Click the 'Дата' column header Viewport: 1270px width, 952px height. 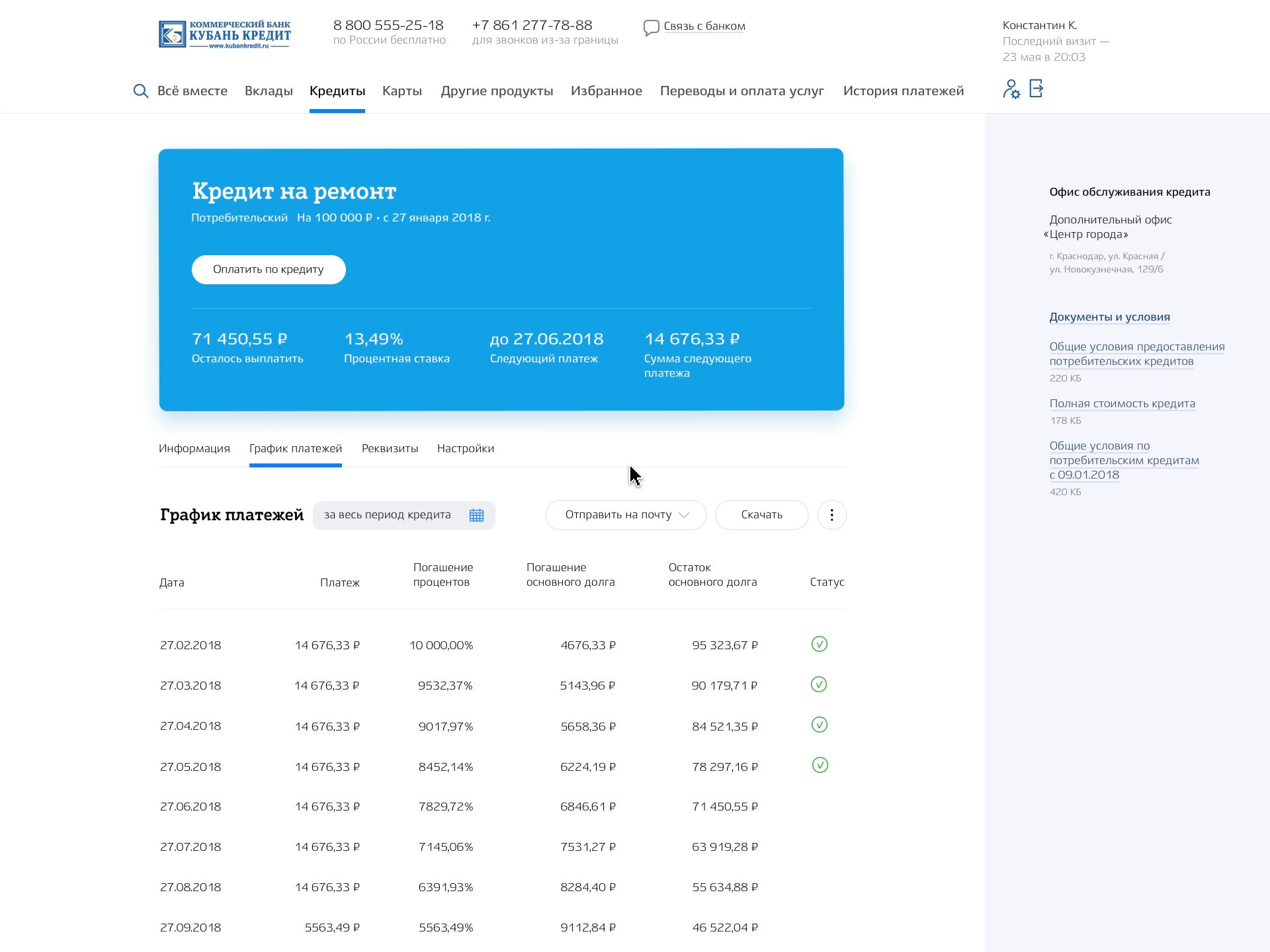click(172, 582)
